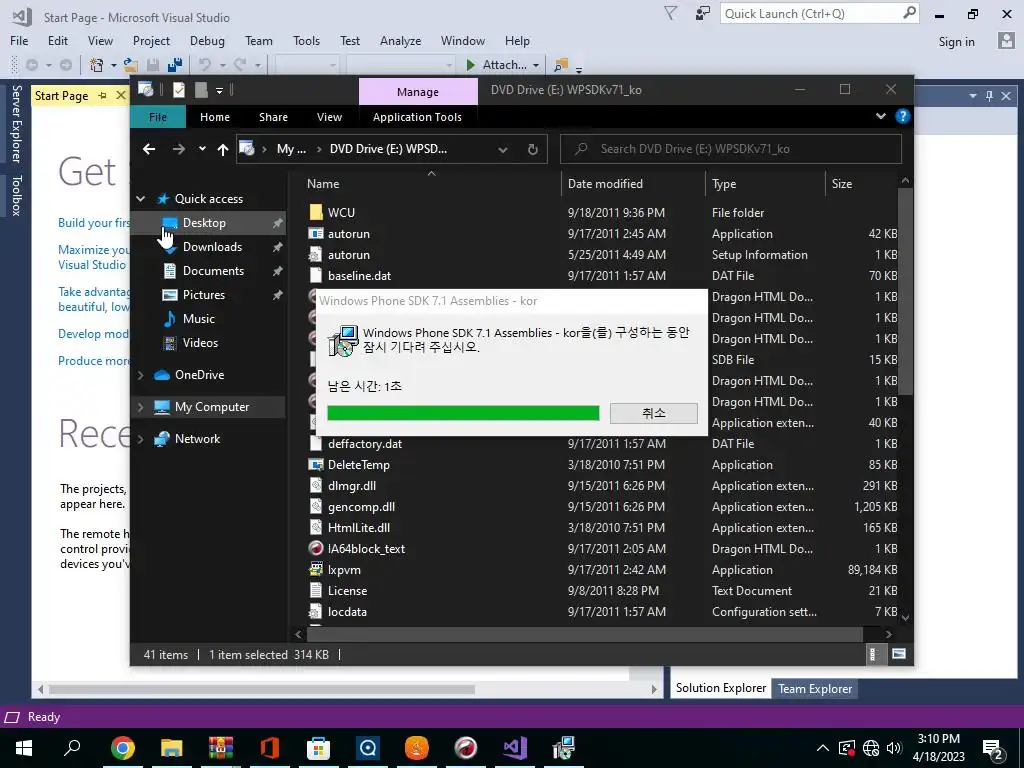The width and height of the screenshot is (1024, 768).
Task: Switch Explorer to large icons view in status bar
Action: 899,654
